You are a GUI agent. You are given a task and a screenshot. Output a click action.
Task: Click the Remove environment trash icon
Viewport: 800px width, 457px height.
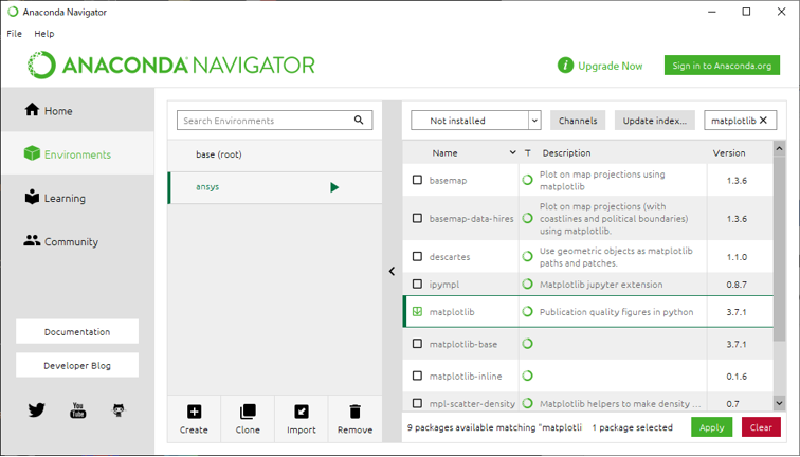(x=355, y=411)
